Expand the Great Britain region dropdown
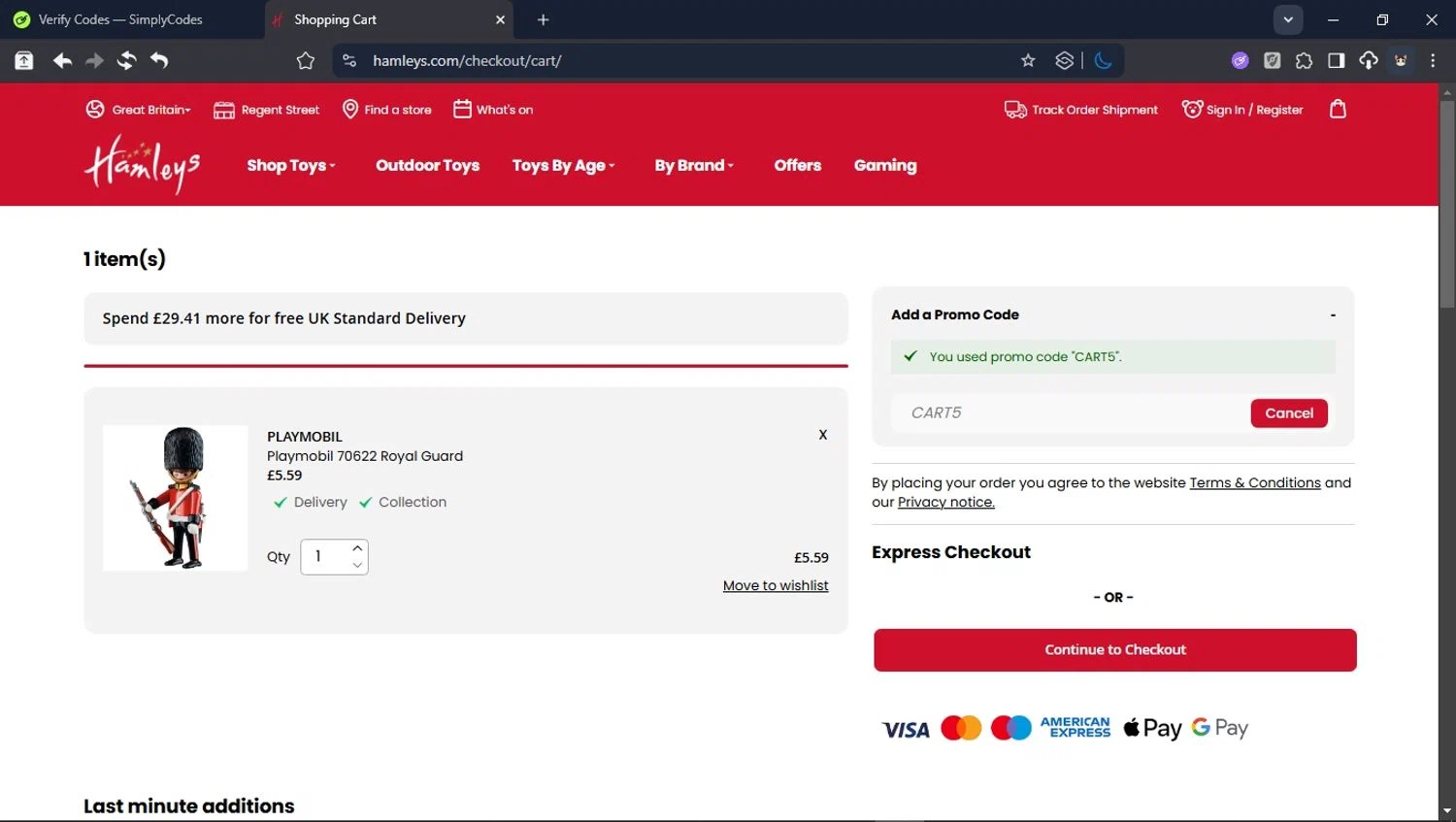1456x822 pixels. click(151, 110)
